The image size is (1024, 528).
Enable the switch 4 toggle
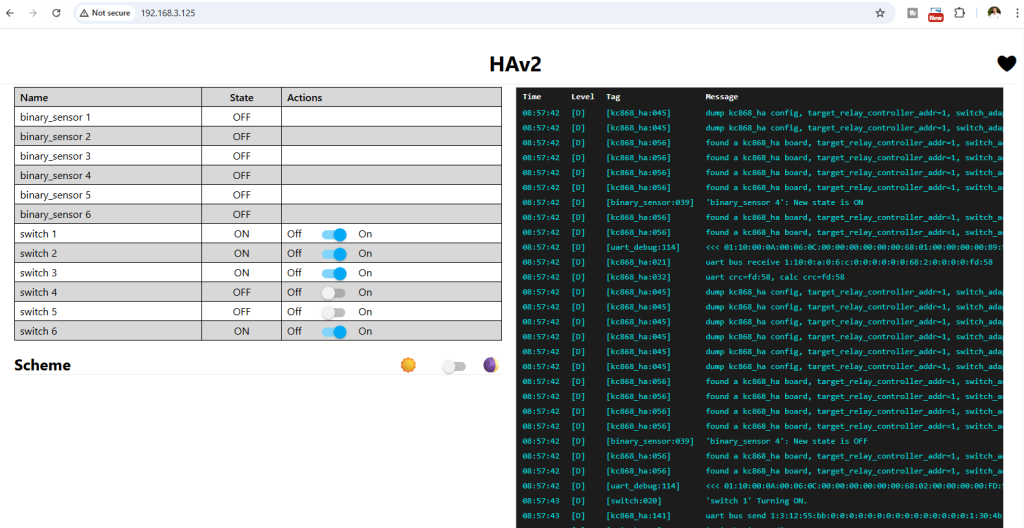(334, 293)
